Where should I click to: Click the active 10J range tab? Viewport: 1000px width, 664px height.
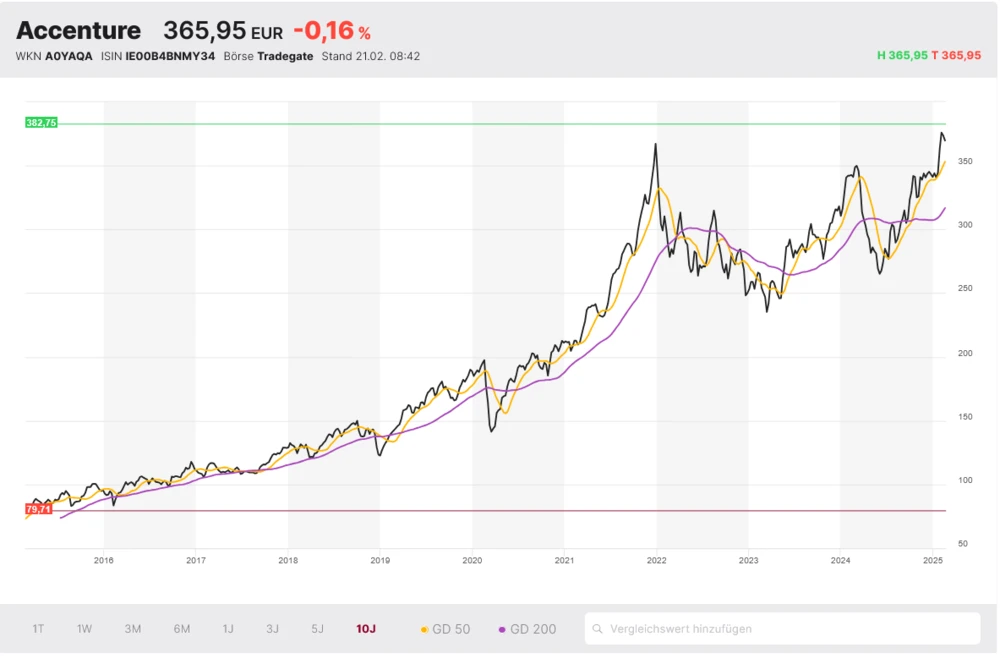pos(366,629)
